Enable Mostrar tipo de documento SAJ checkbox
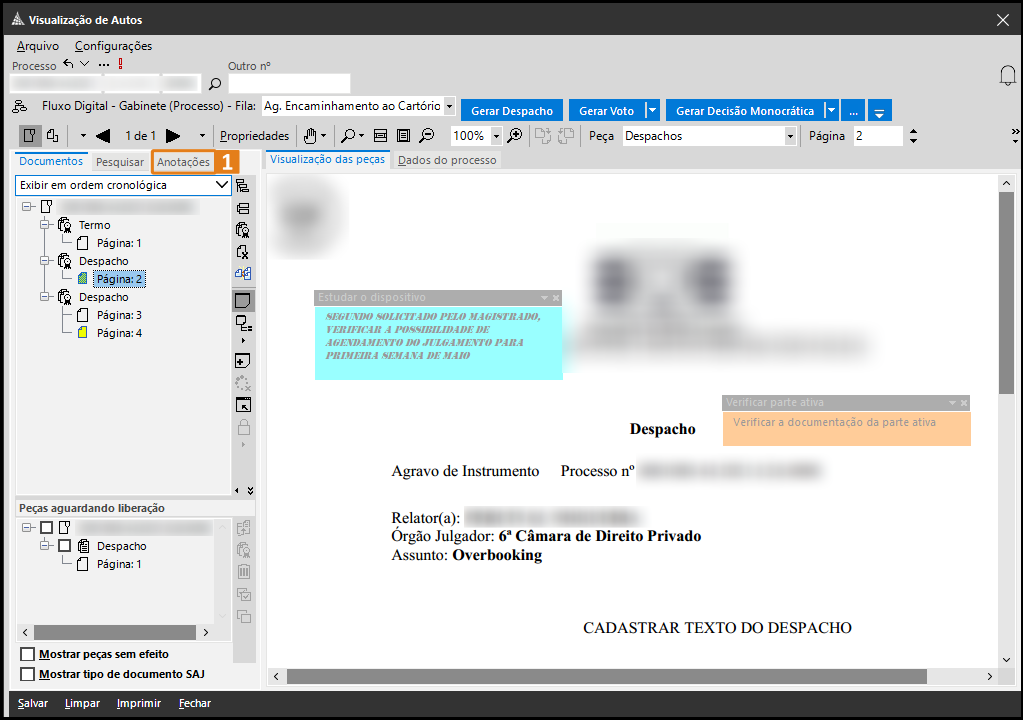This screenshot has height=720, width=1023. pos(27,674)
